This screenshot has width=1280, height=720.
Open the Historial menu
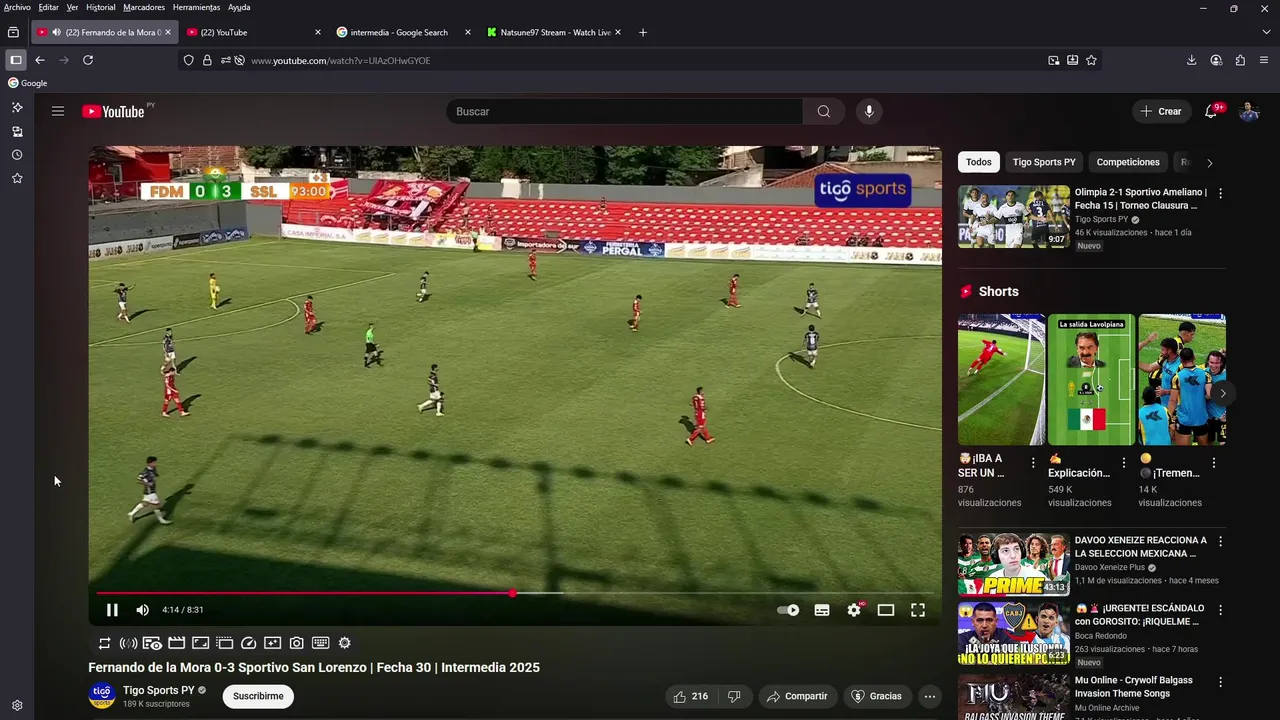[x=101, y=7]
